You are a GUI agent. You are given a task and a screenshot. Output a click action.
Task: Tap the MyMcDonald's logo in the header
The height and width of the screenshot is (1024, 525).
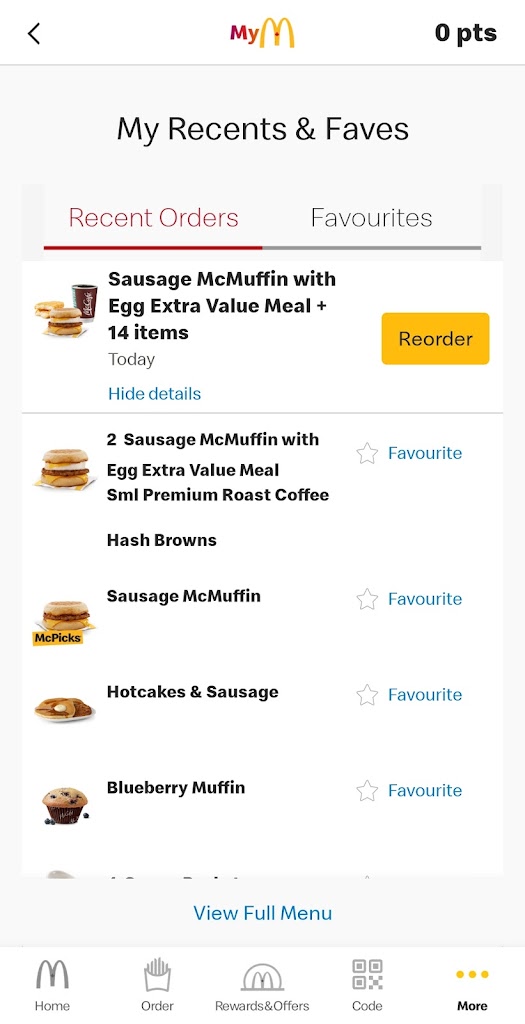point(262,33)
